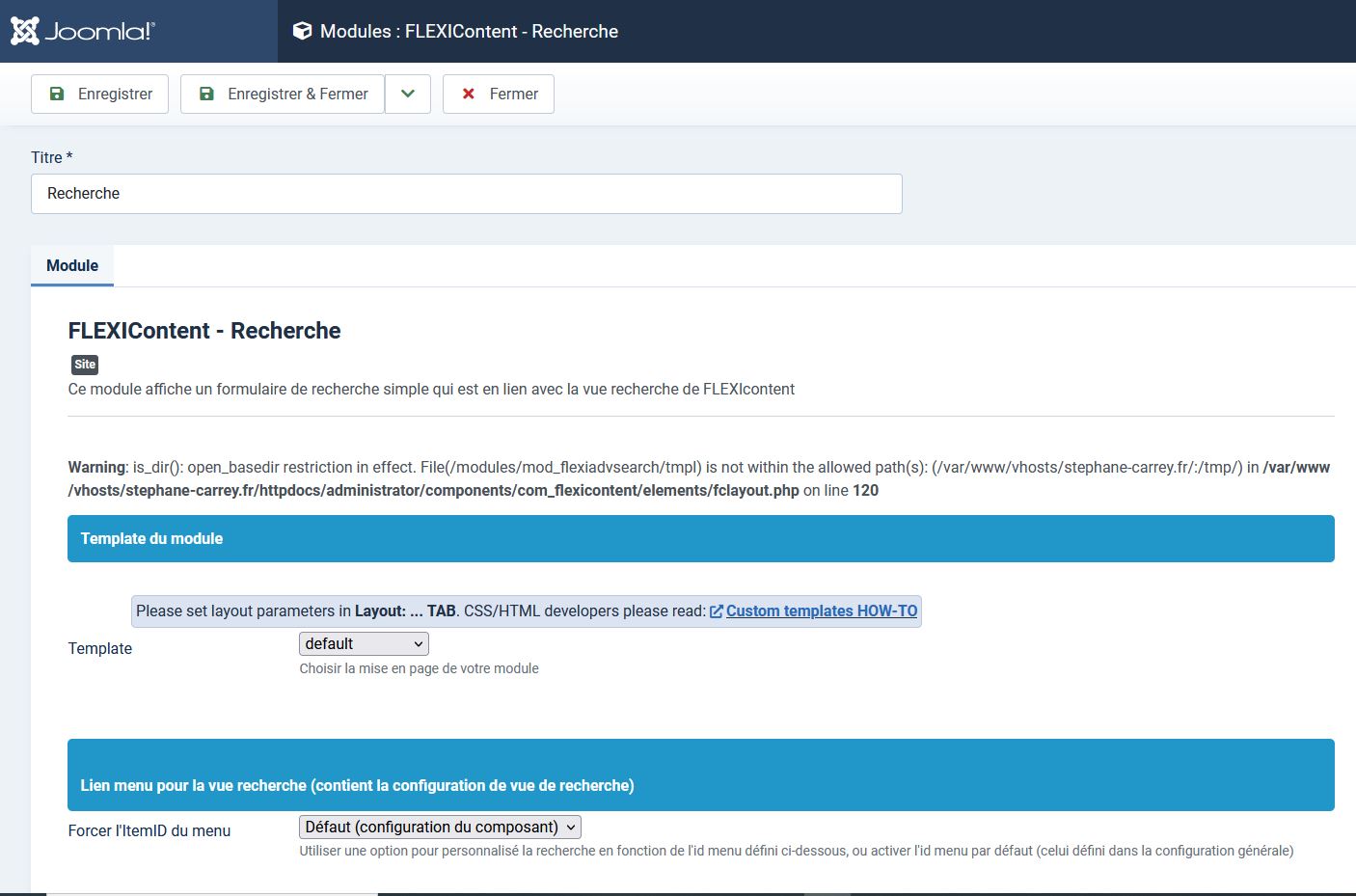Click the Joomla! logo
This screenshot has height=896, width=1356.
point(82,31)
